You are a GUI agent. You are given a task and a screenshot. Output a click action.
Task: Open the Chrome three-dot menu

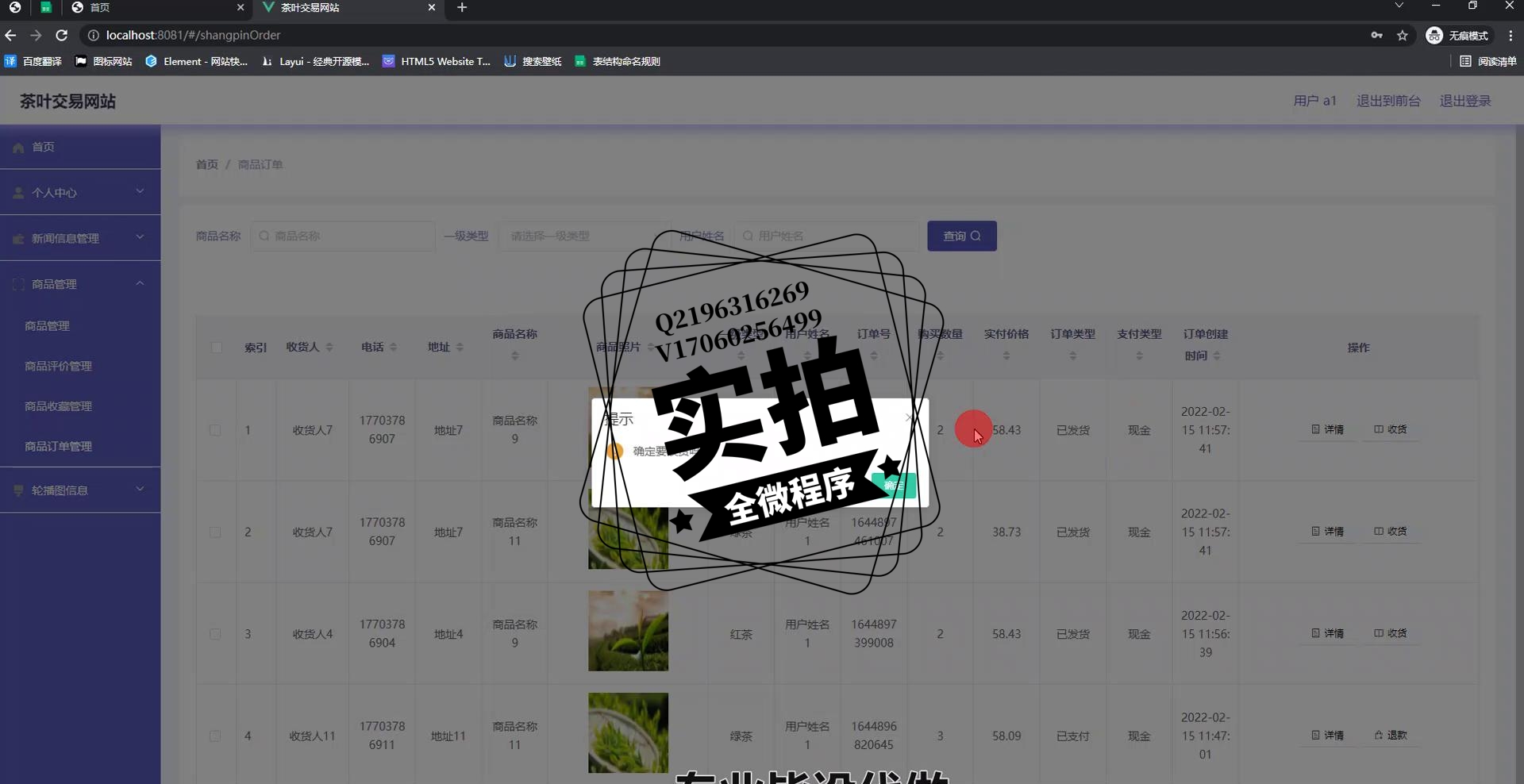[x=1511, y=35]
